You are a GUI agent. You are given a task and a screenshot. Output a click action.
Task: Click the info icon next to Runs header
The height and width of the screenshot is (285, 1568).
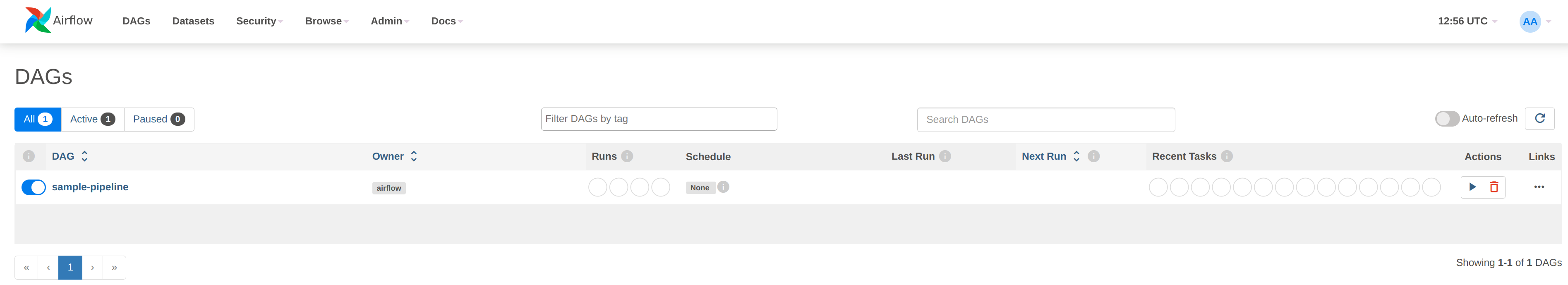coord(627,156)
